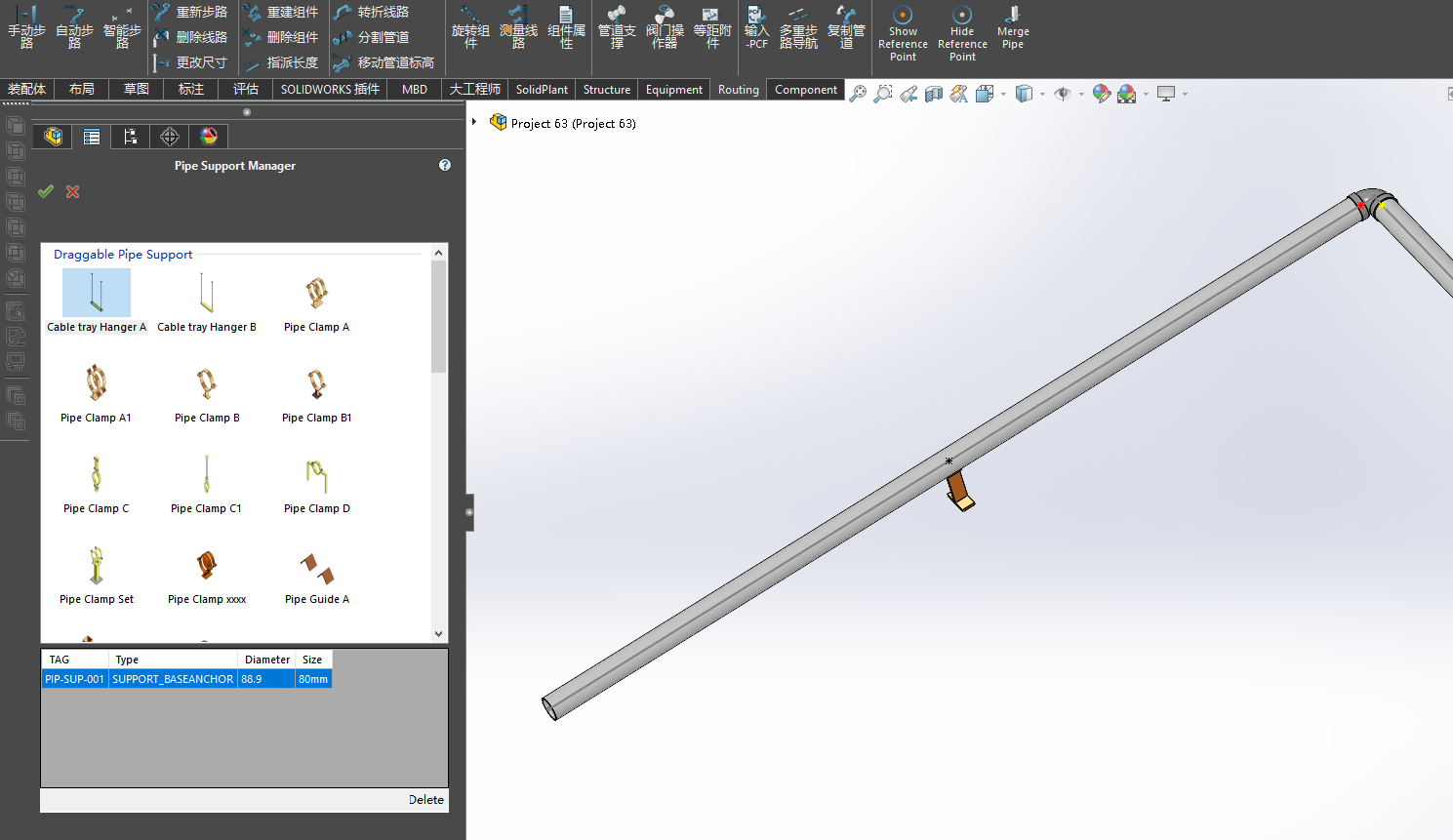Click 转折线路 command

click(x=371, y=12)
